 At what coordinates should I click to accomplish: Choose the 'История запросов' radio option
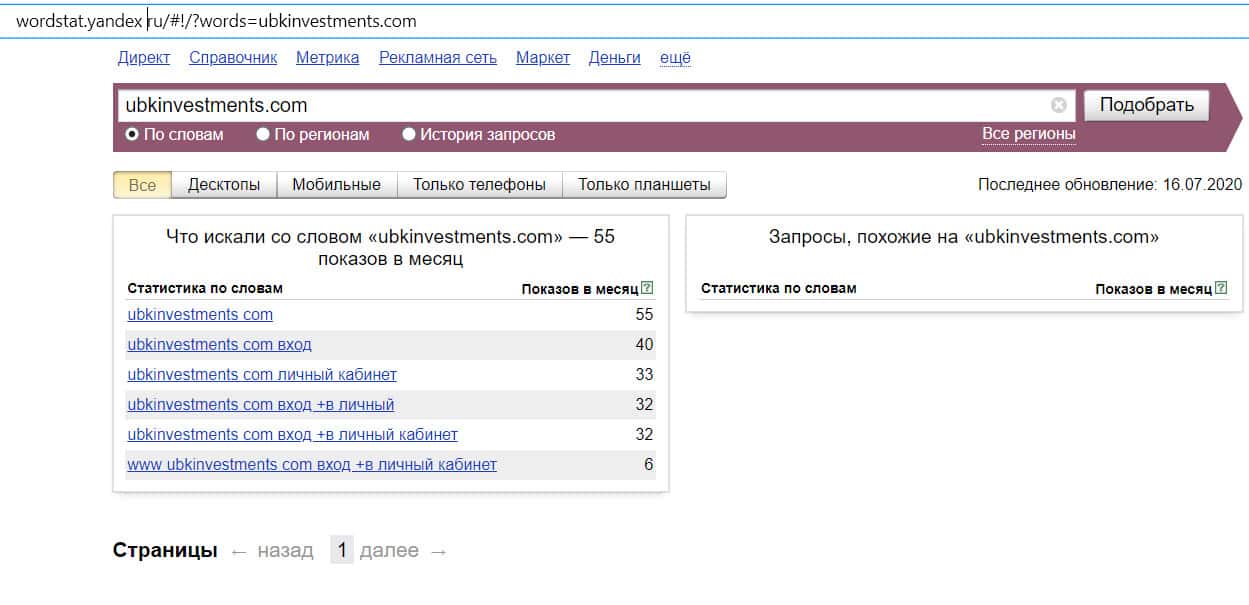pos(409,134)
